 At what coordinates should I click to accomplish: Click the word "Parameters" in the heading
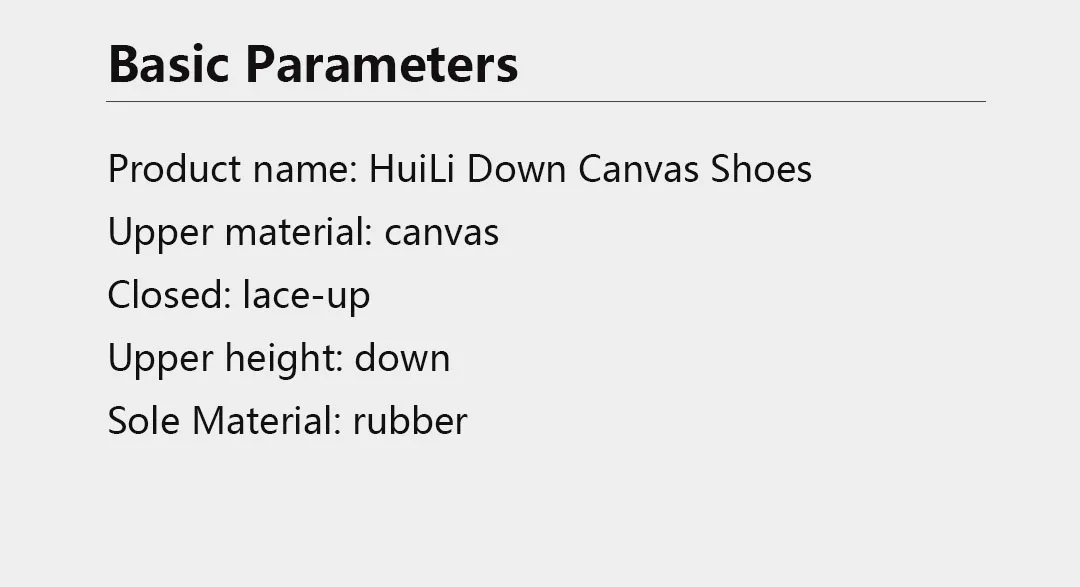click(382, 64)
